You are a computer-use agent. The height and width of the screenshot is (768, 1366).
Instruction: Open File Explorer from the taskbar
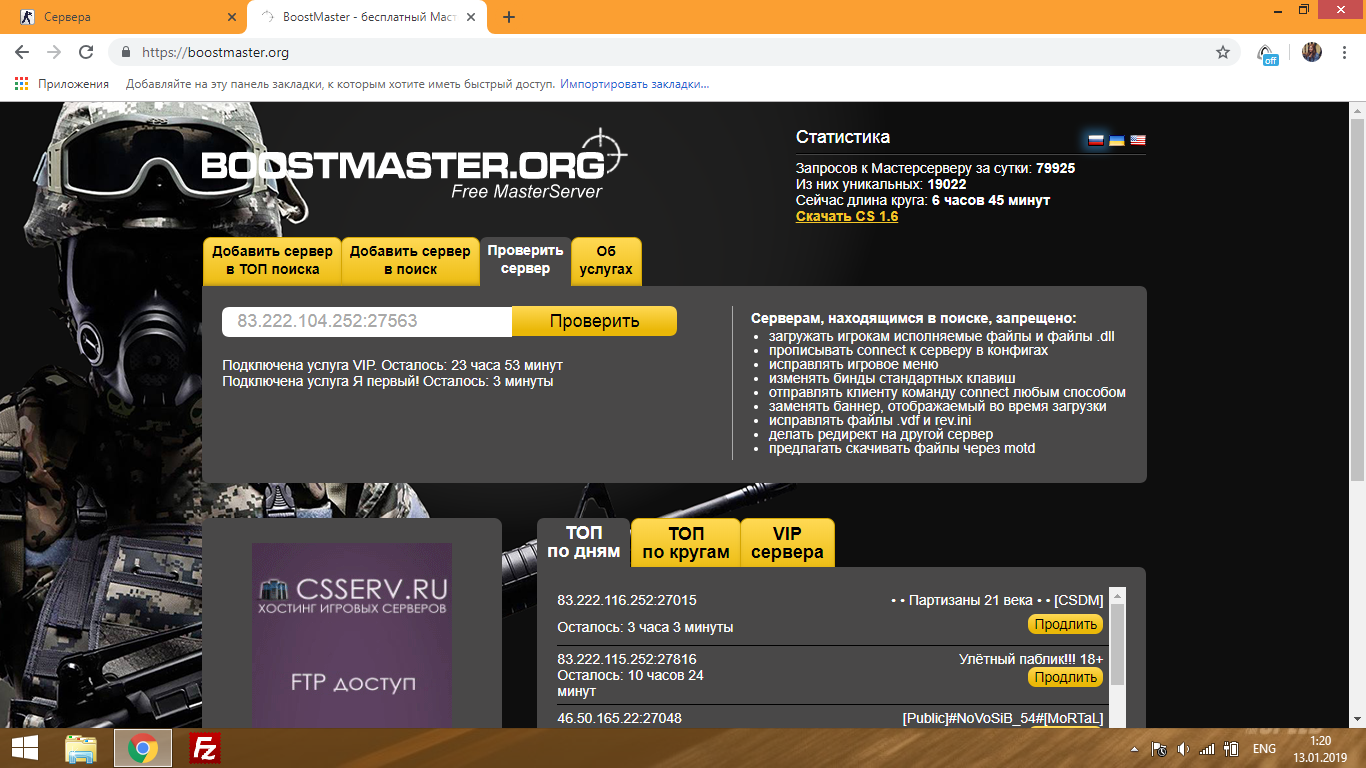[81, 748]
